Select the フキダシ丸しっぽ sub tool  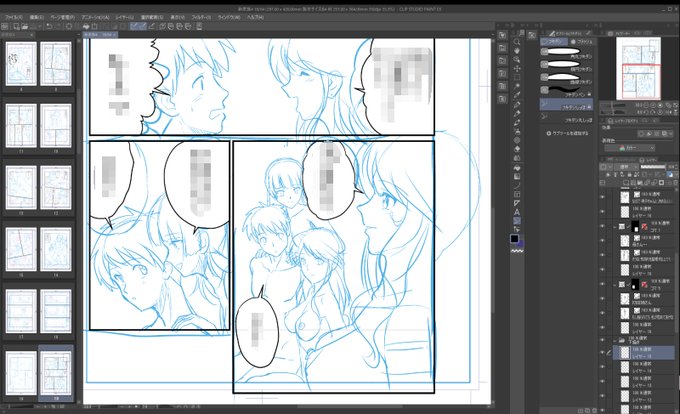(566, 117)
